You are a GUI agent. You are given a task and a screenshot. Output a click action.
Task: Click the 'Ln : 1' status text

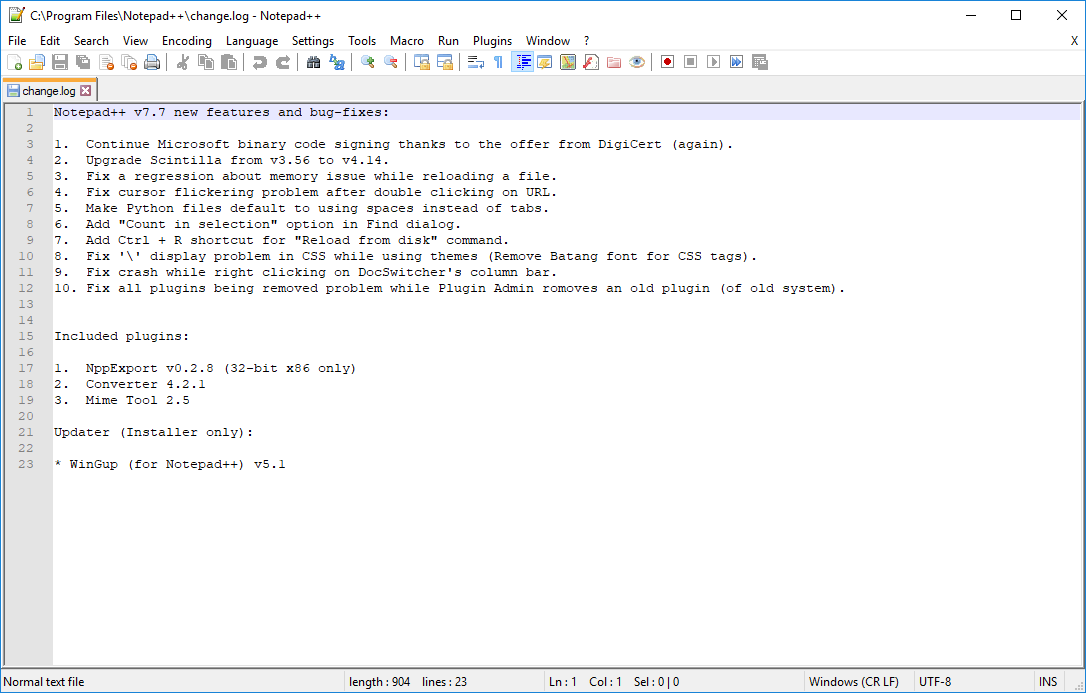pos(562,682)
